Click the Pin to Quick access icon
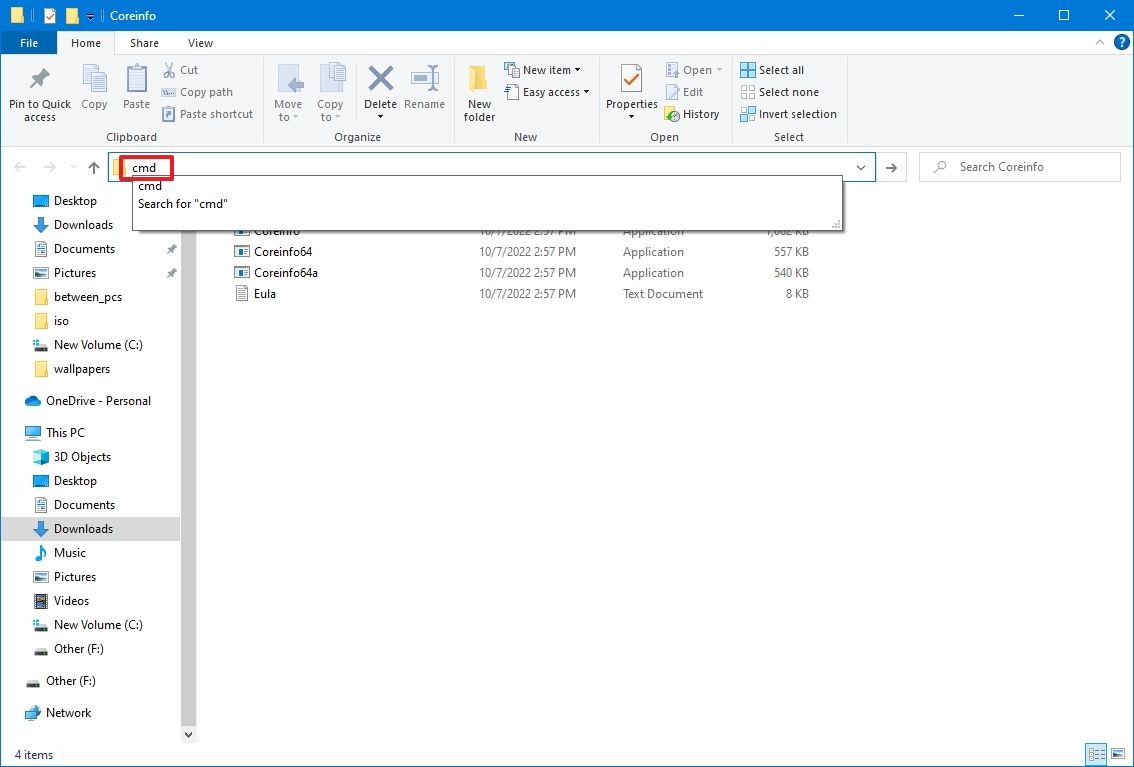1134x767 pixels. click(x=40, y=80)
